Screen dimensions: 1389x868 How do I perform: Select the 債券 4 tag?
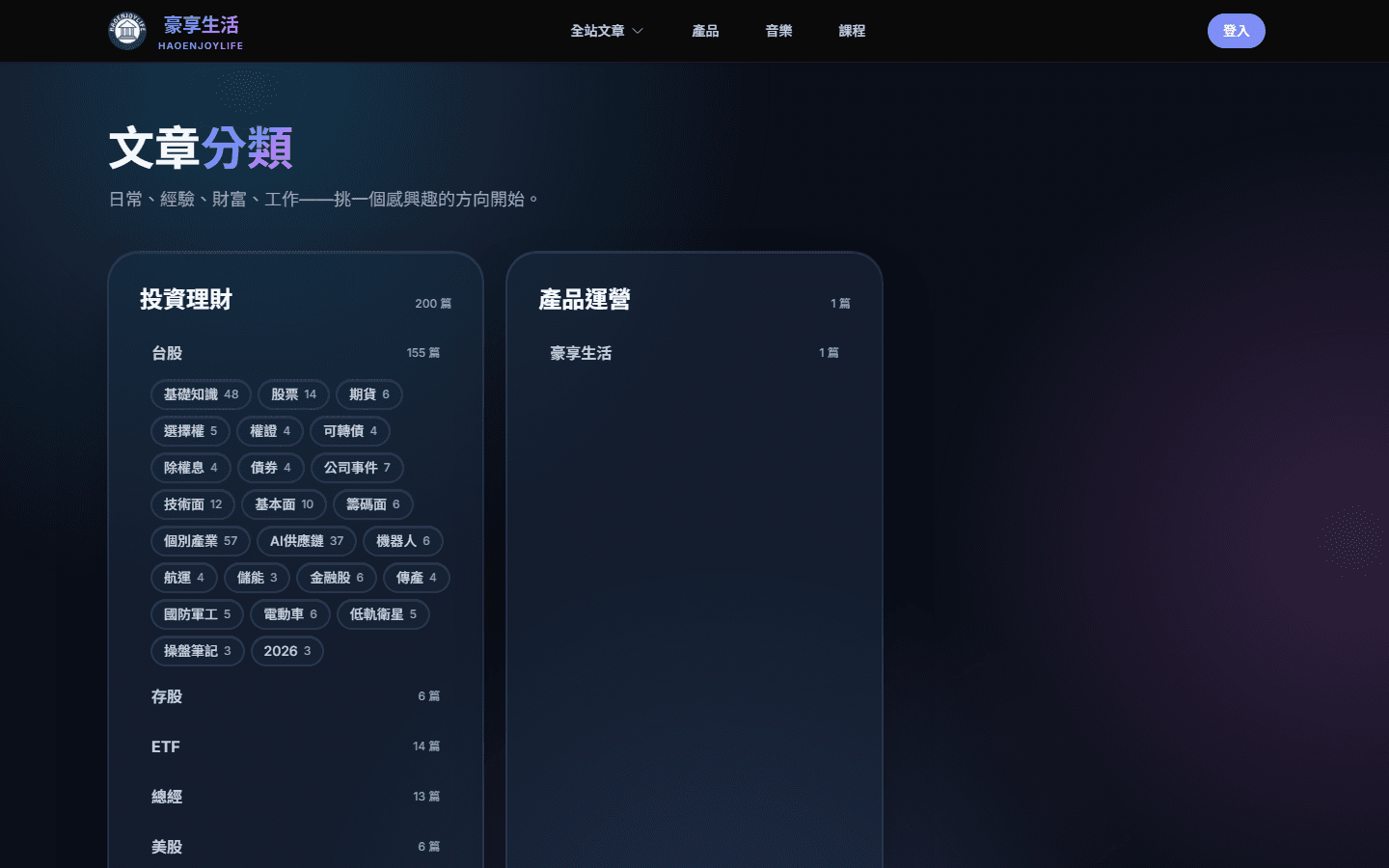270,468
